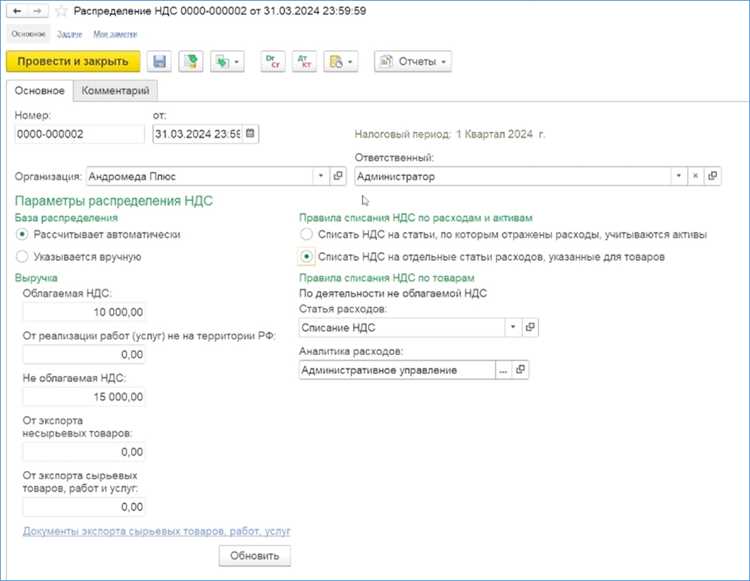Open 'Документы экспорта сырьевых товаров' link

(156, 531)
